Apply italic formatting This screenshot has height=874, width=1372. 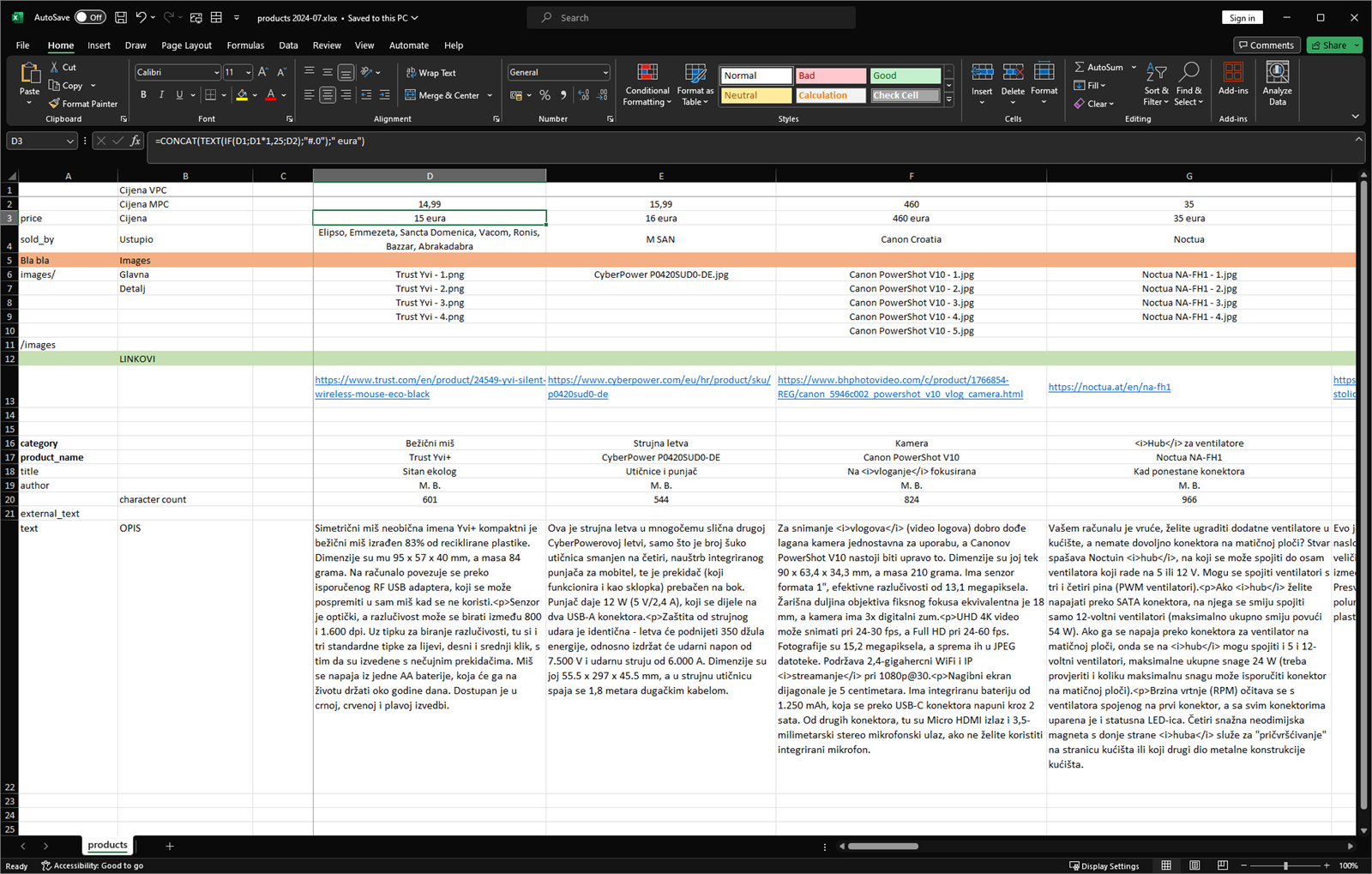point(161,95)
